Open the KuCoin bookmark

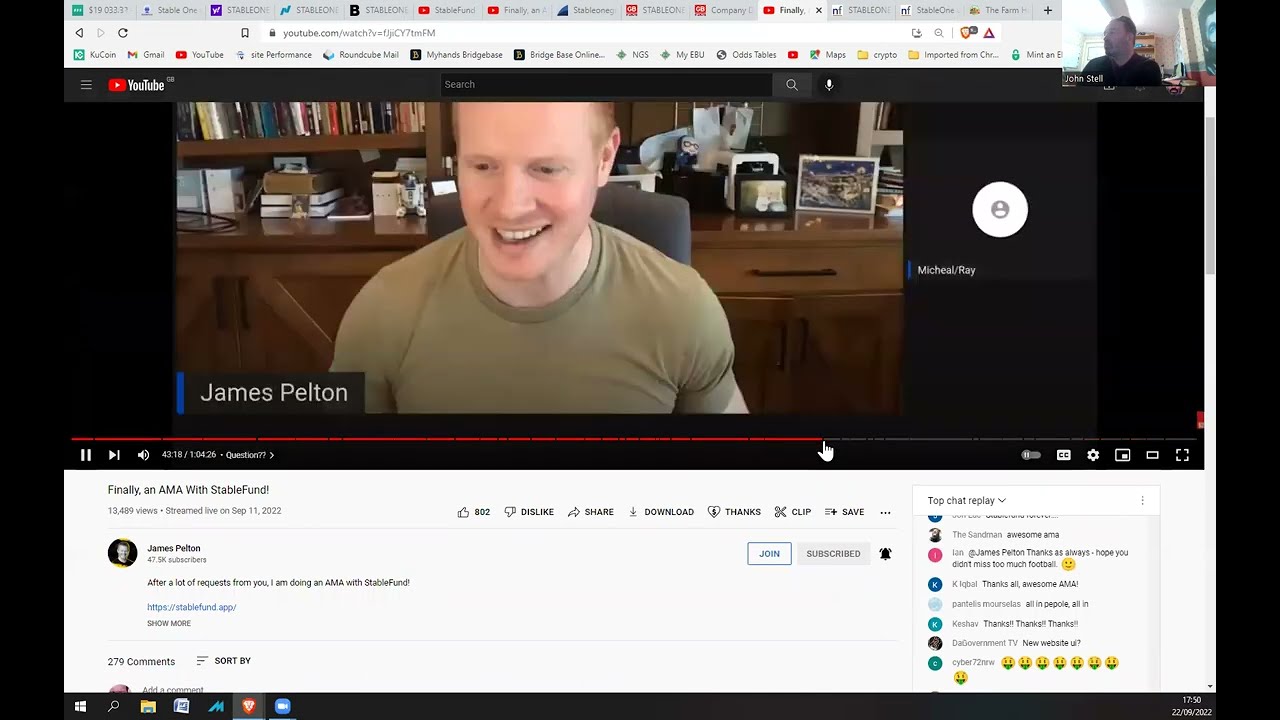(95, 55)
